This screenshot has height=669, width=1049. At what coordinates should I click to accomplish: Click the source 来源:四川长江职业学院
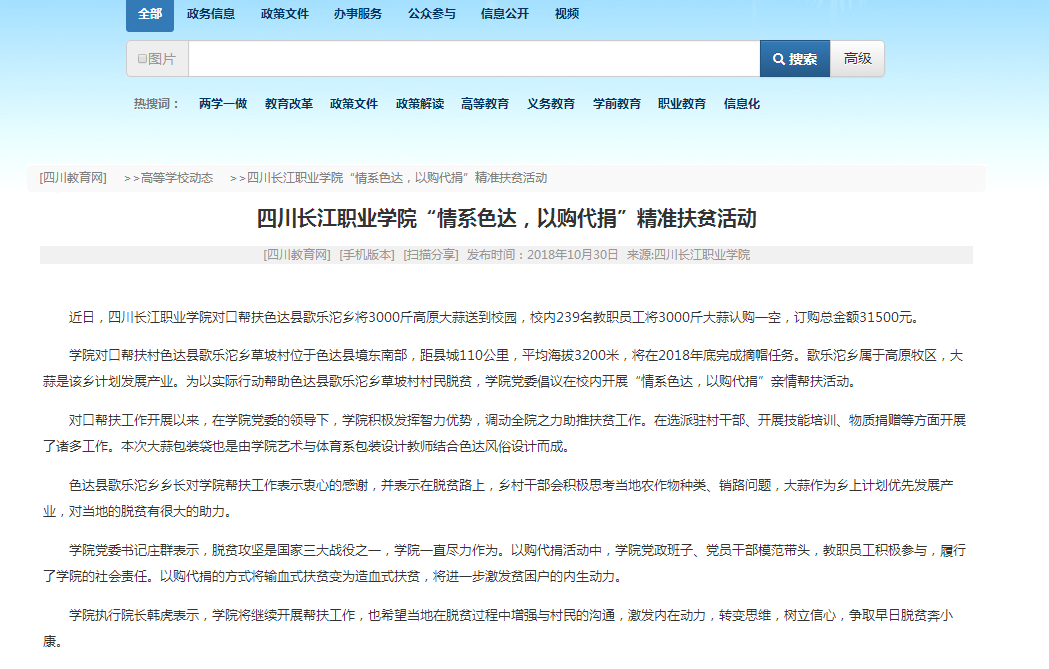pos(688,255)
